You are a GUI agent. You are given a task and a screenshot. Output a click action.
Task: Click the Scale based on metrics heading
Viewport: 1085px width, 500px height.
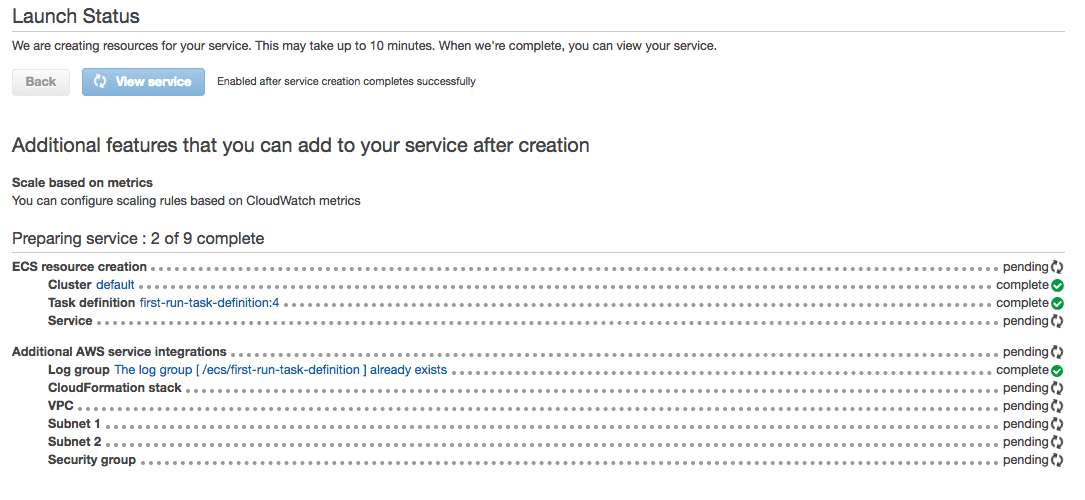pyautogui.click(x=82, y=183)
